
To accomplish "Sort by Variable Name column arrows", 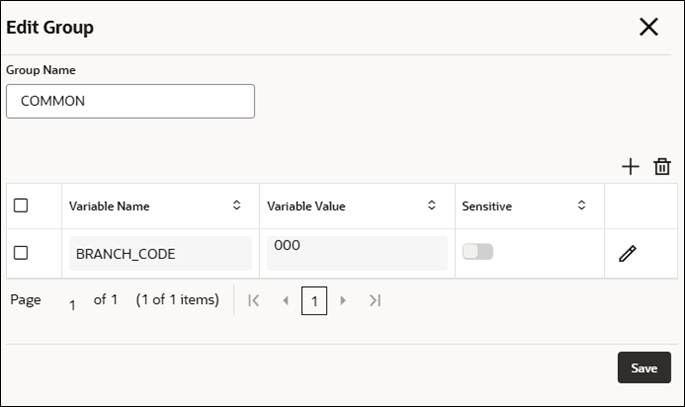I will pos(237,206).
